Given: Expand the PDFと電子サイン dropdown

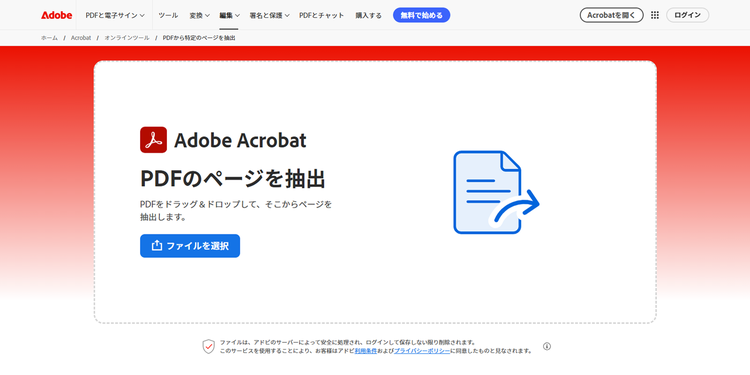Looking at the screenshot, I should pyautogui.click(x=115, y=15).
